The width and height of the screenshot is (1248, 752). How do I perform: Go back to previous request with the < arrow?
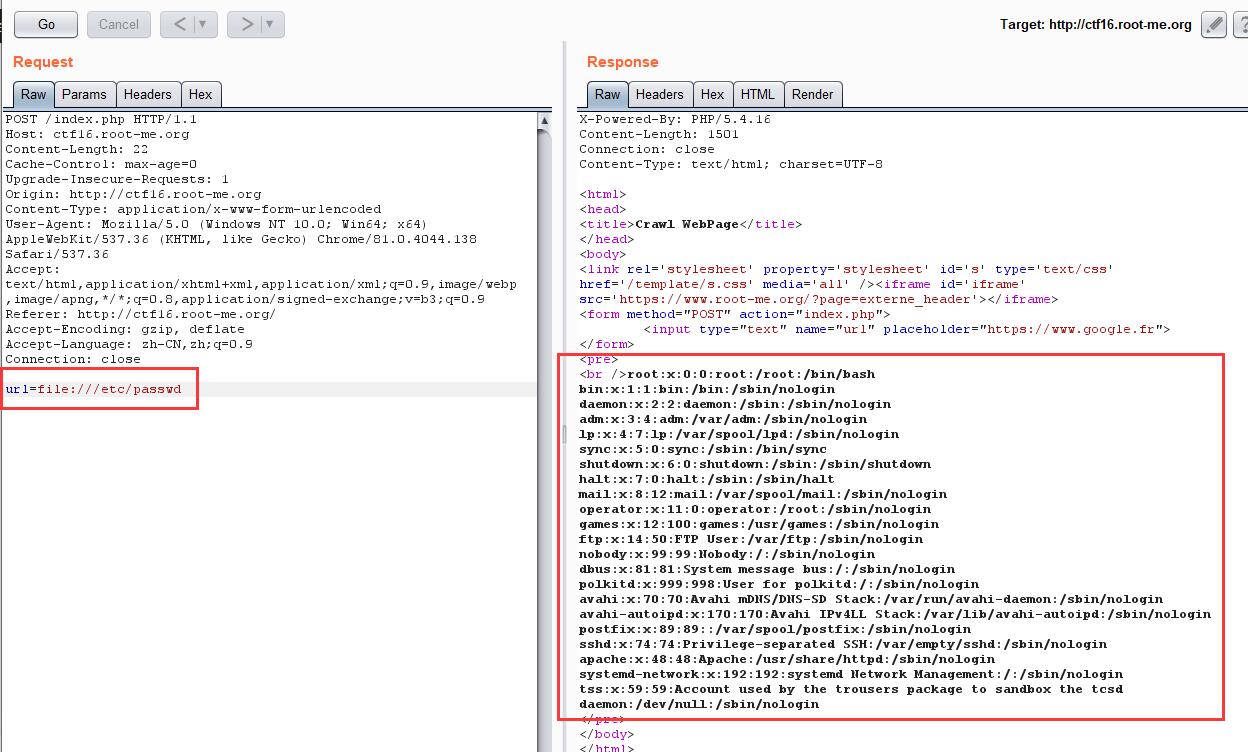click(x=180, y=24)
